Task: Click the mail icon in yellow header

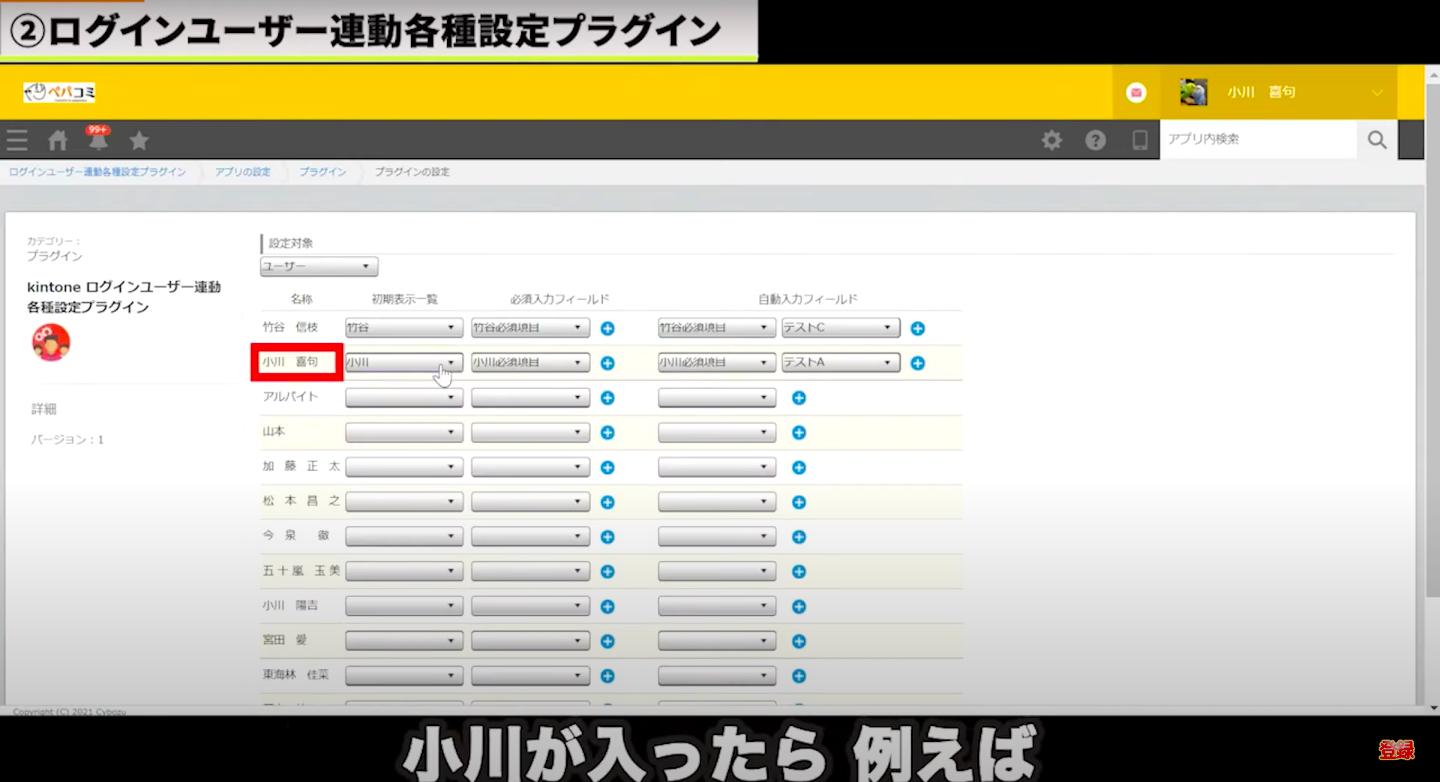Action: (x=1136, y=92)
